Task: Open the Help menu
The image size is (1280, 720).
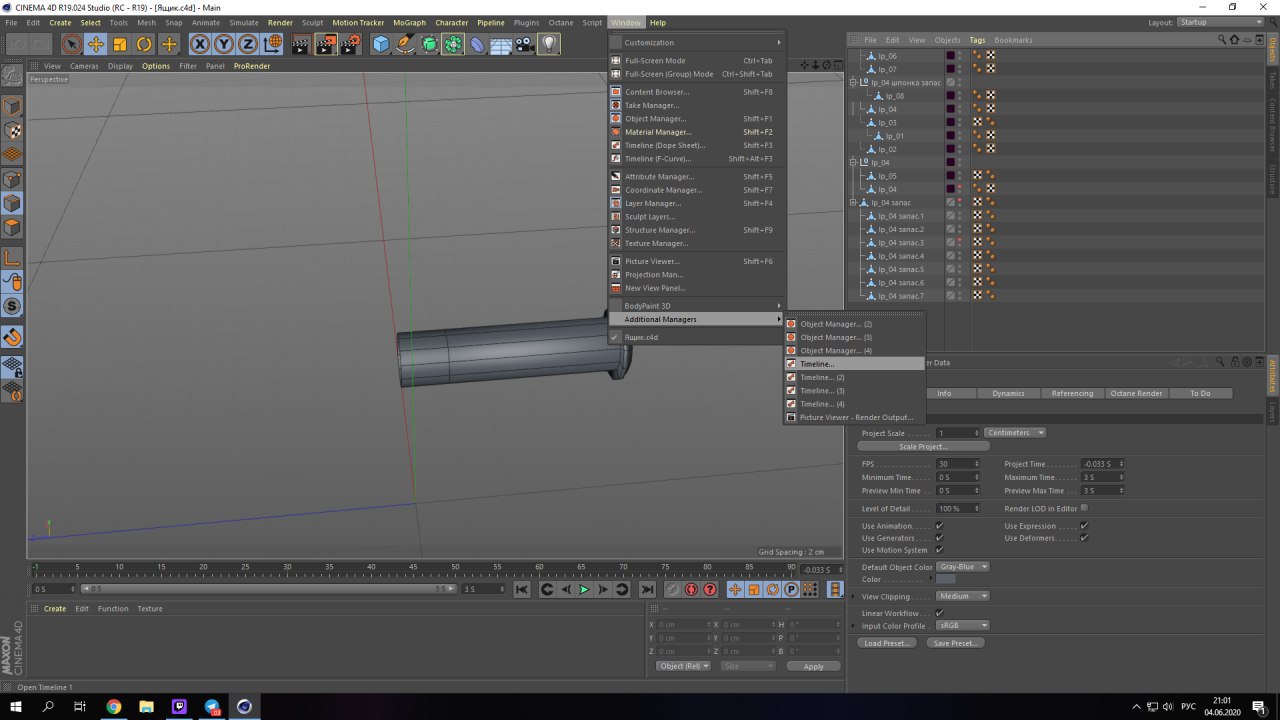Action: (x=657, y=22)
